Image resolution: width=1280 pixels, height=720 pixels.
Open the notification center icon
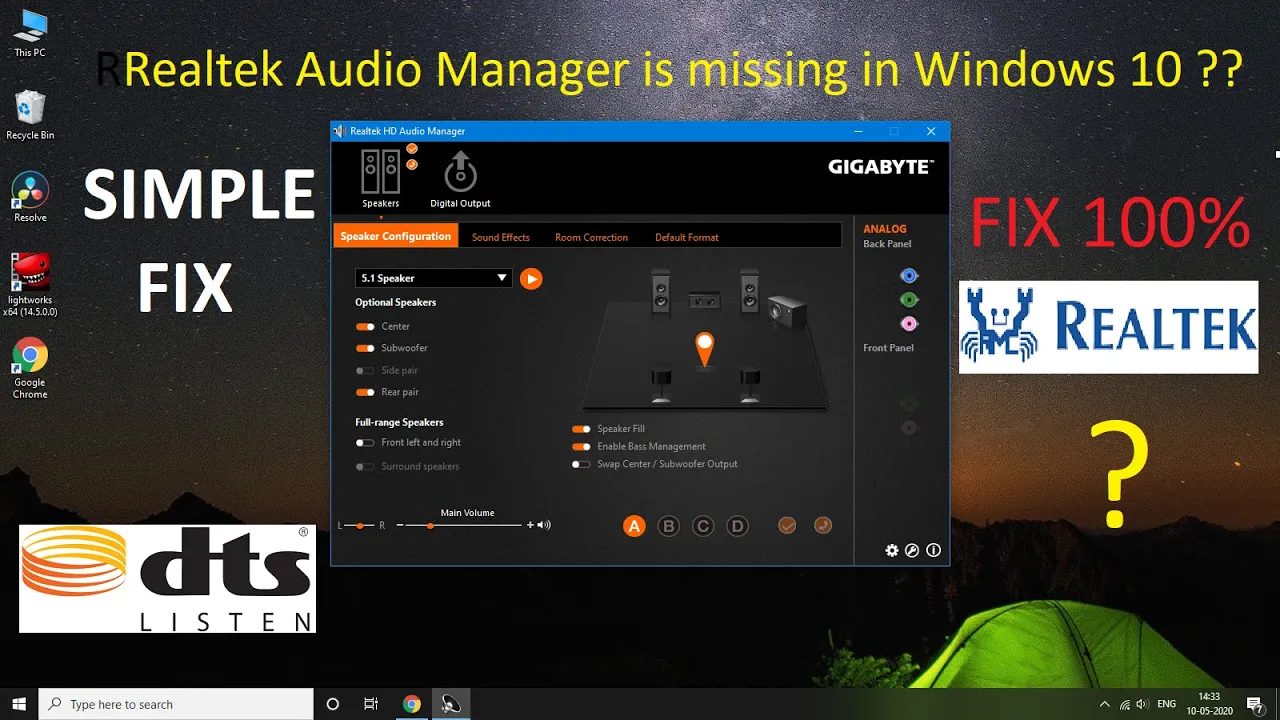point(1254,704)
